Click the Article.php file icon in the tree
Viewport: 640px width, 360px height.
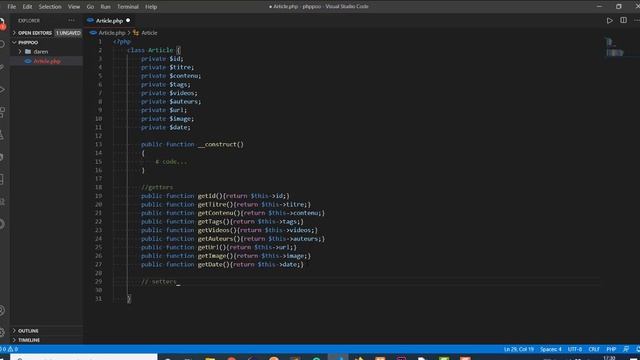[x=28, y=61]
